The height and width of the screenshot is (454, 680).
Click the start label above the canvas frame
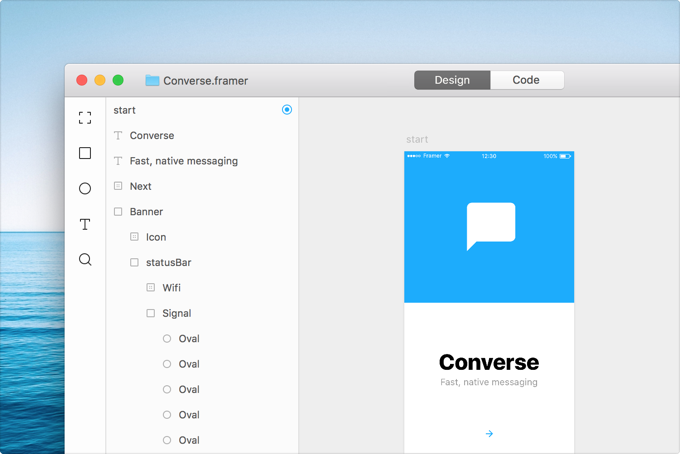(x=417, y=139)
